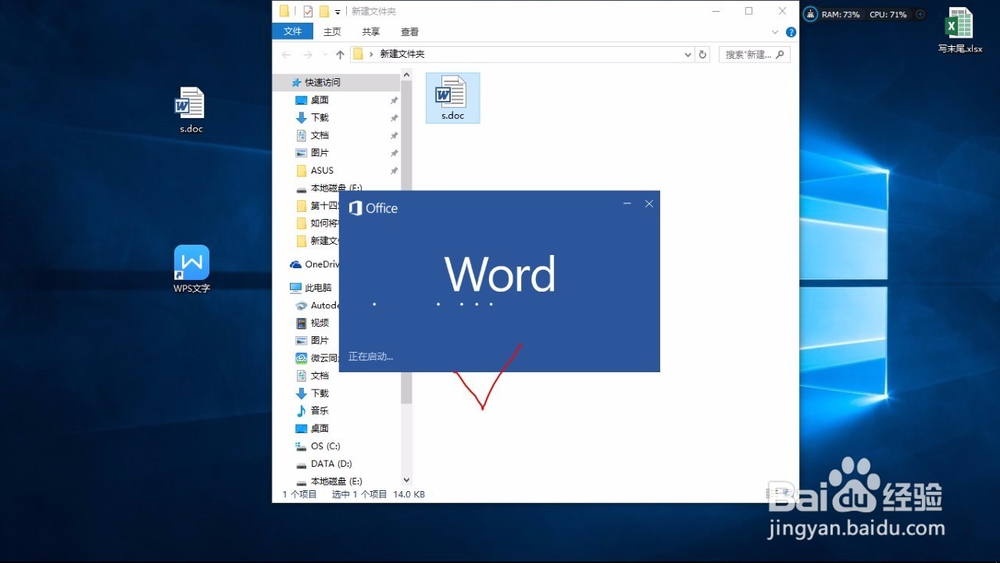Click the '14.0 KB' status bar size
The height and width of the screenshot is (563, 1000).
(409, 494)
